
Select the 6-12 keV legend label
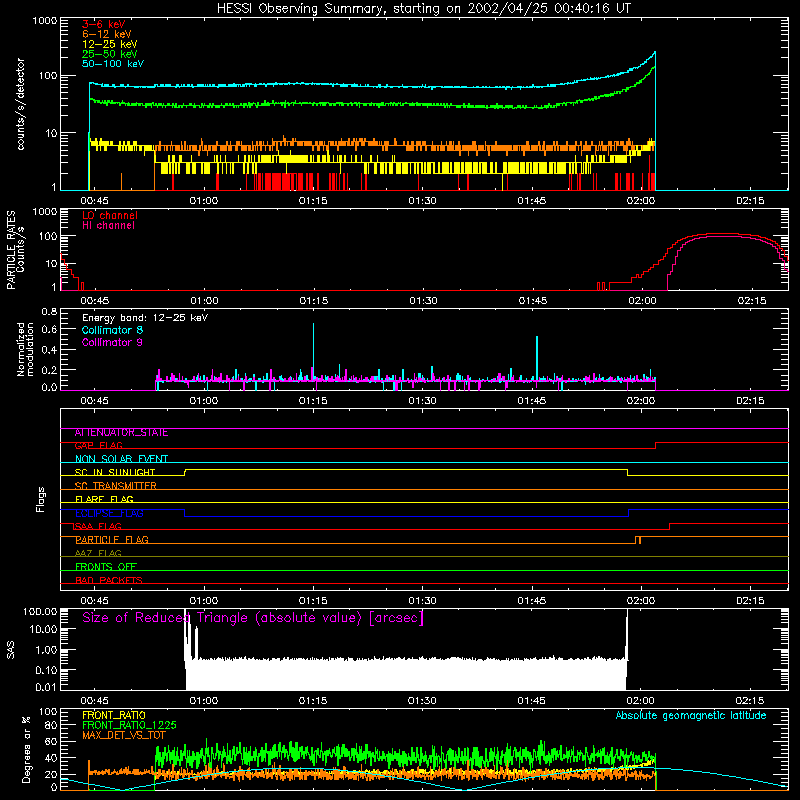point(107,34)
